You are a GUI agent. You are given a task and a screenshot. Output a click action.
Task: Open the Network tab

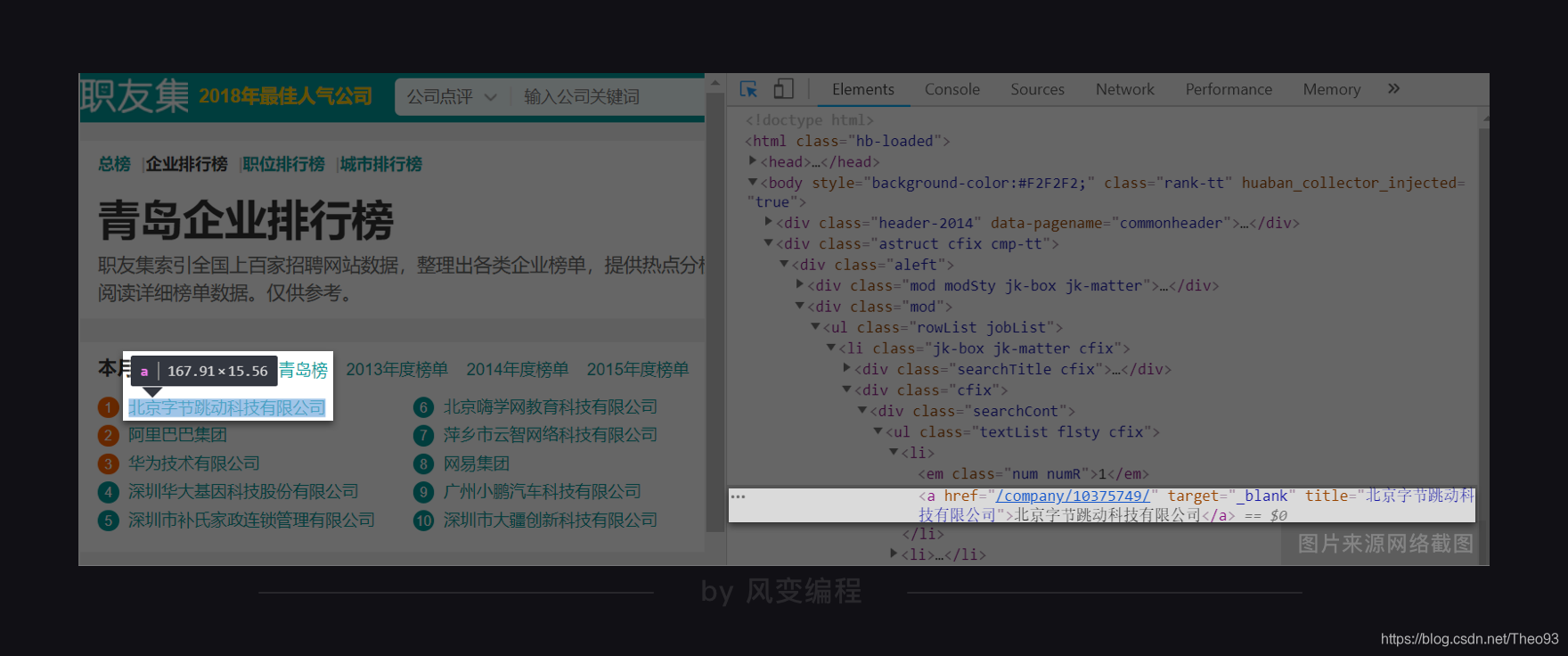[1124, 89]
